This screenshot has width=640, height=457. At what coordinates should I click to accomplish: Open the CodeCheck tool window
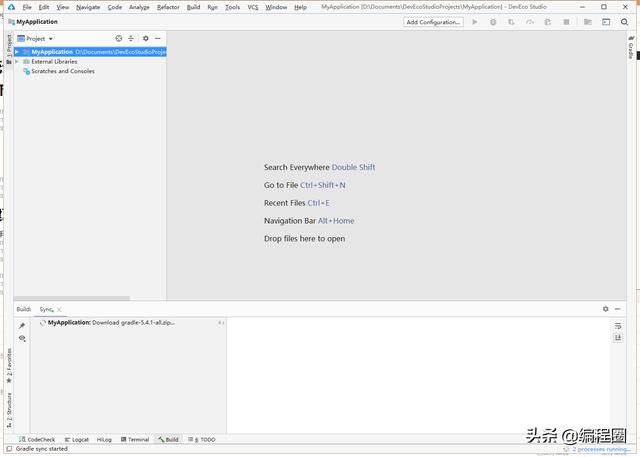tap(37, 439)
